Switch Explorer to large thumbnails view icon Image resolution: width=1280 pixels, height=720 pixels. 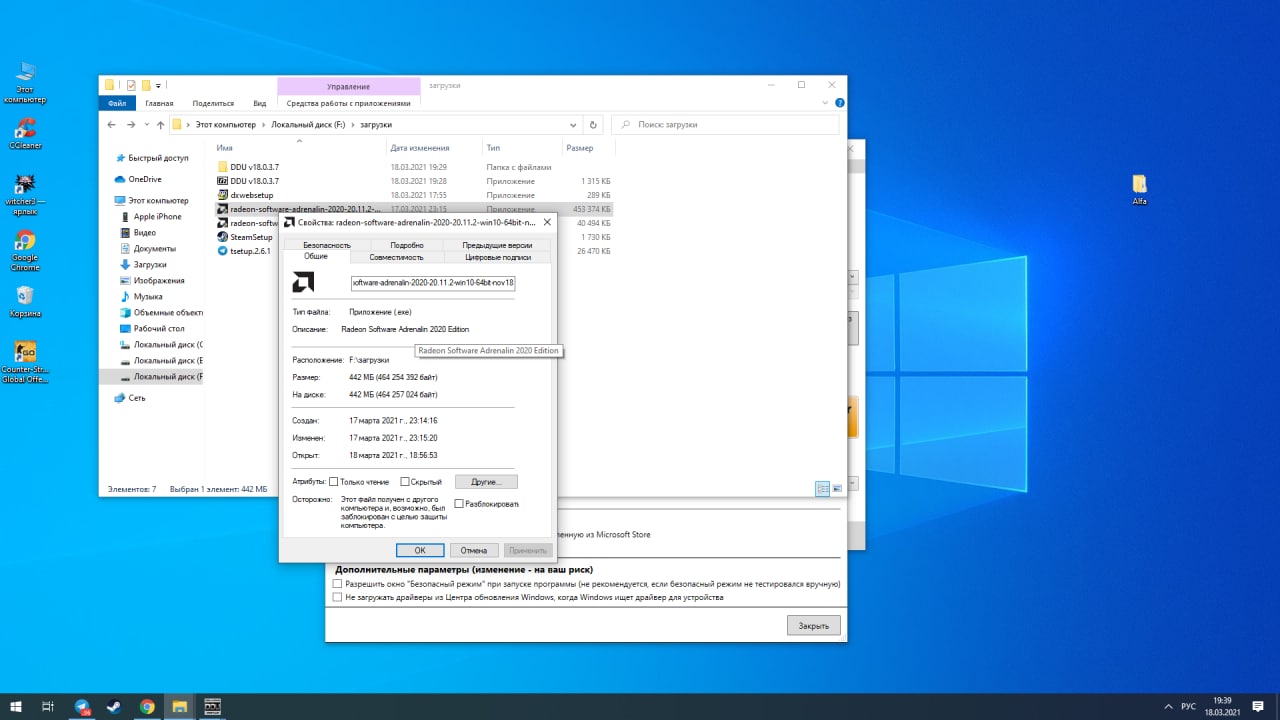[x=837, y=489]
